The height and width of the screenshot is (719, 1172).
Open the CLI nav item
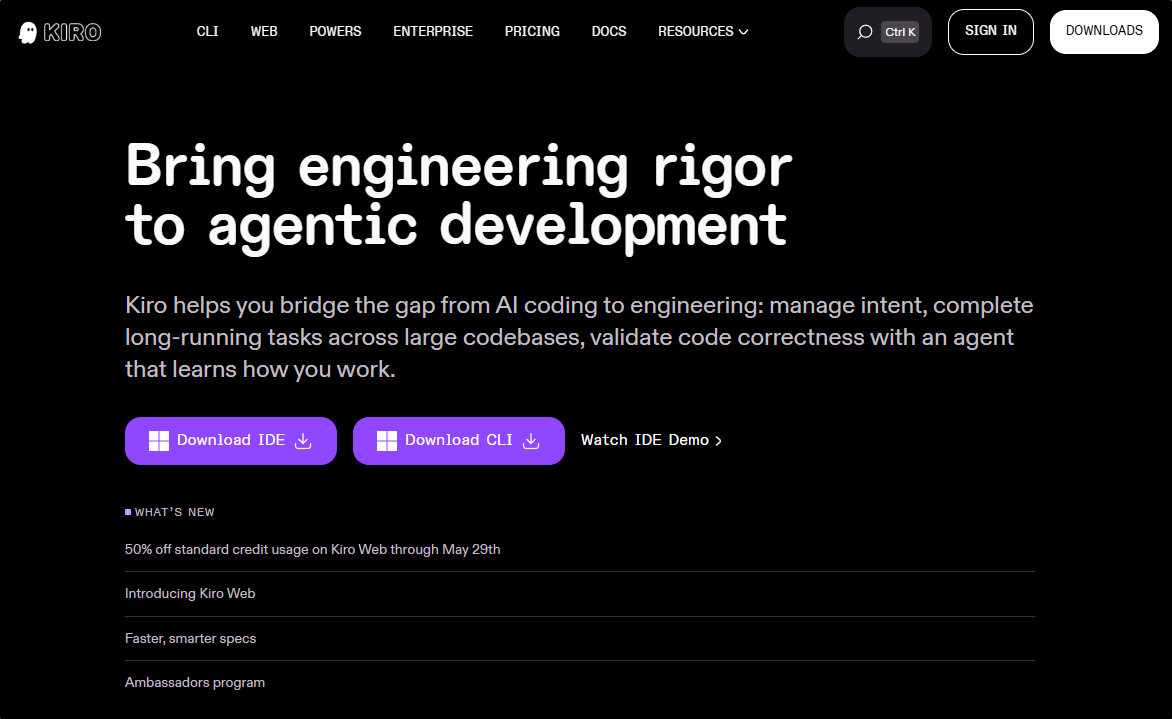[x=207, y=31]
